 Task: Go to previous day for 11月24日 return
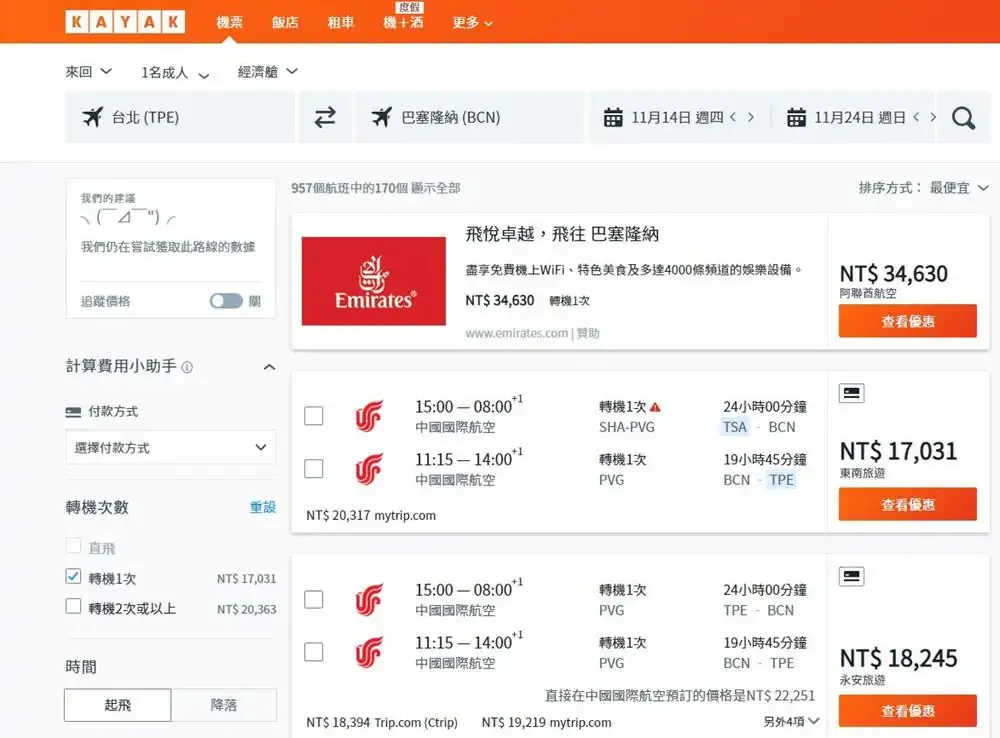[x=916, y=117]
